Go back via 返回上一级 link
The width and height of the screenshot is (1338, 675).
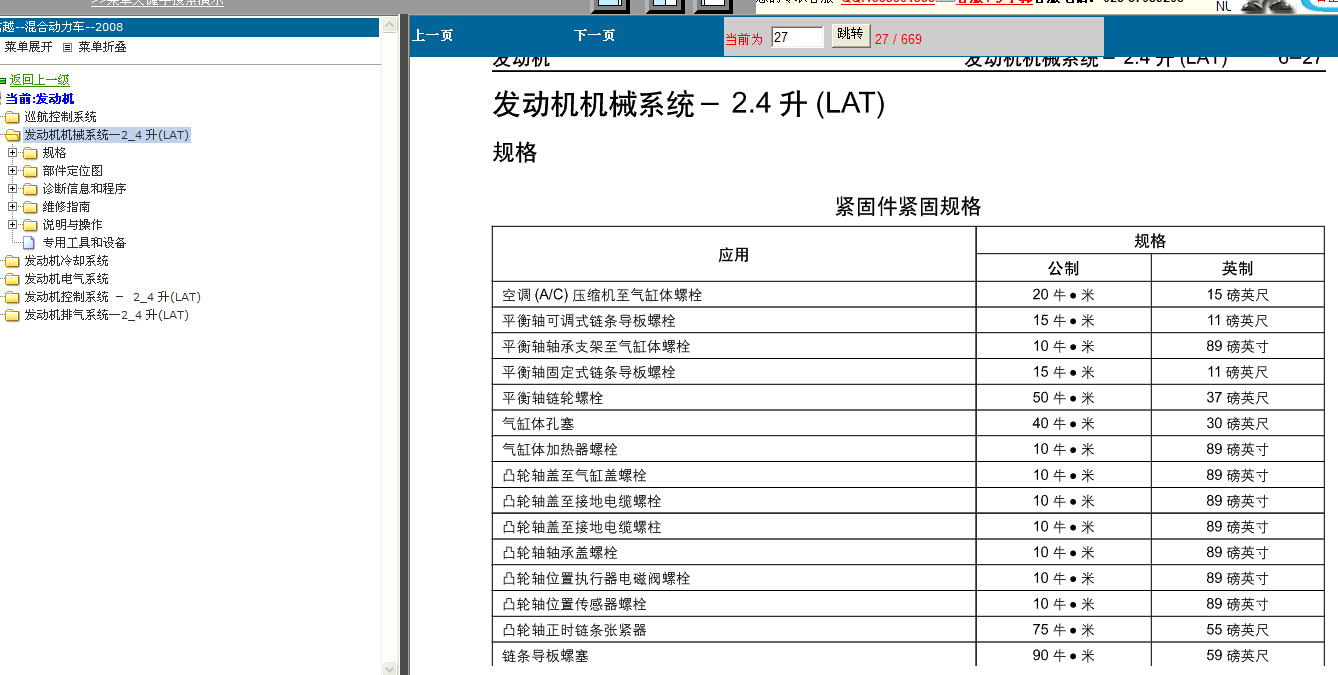pyautogui.click(x=39, y=80)
